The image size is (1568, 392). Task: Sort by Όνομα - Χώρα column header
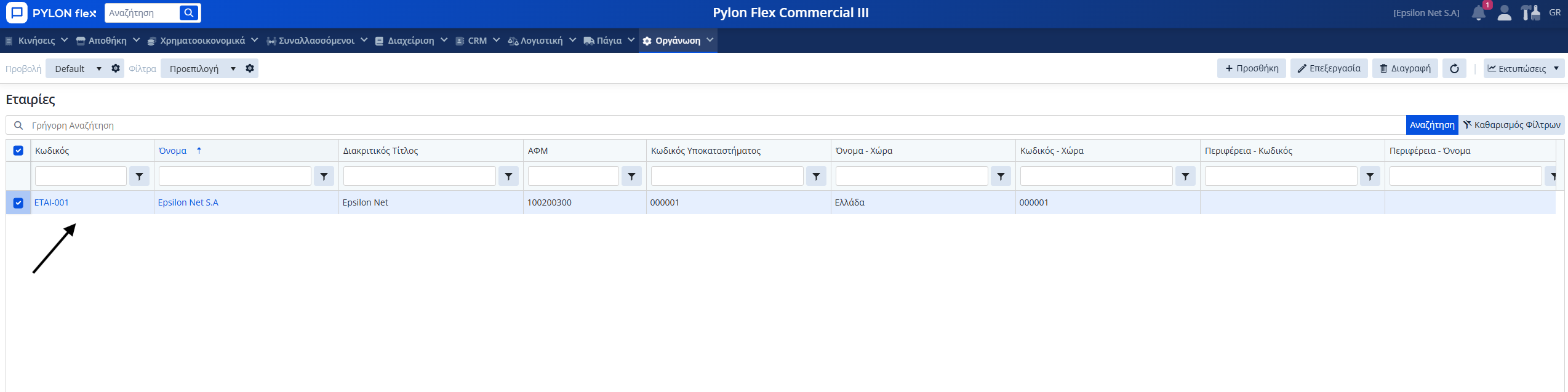[x=863, y=150]
